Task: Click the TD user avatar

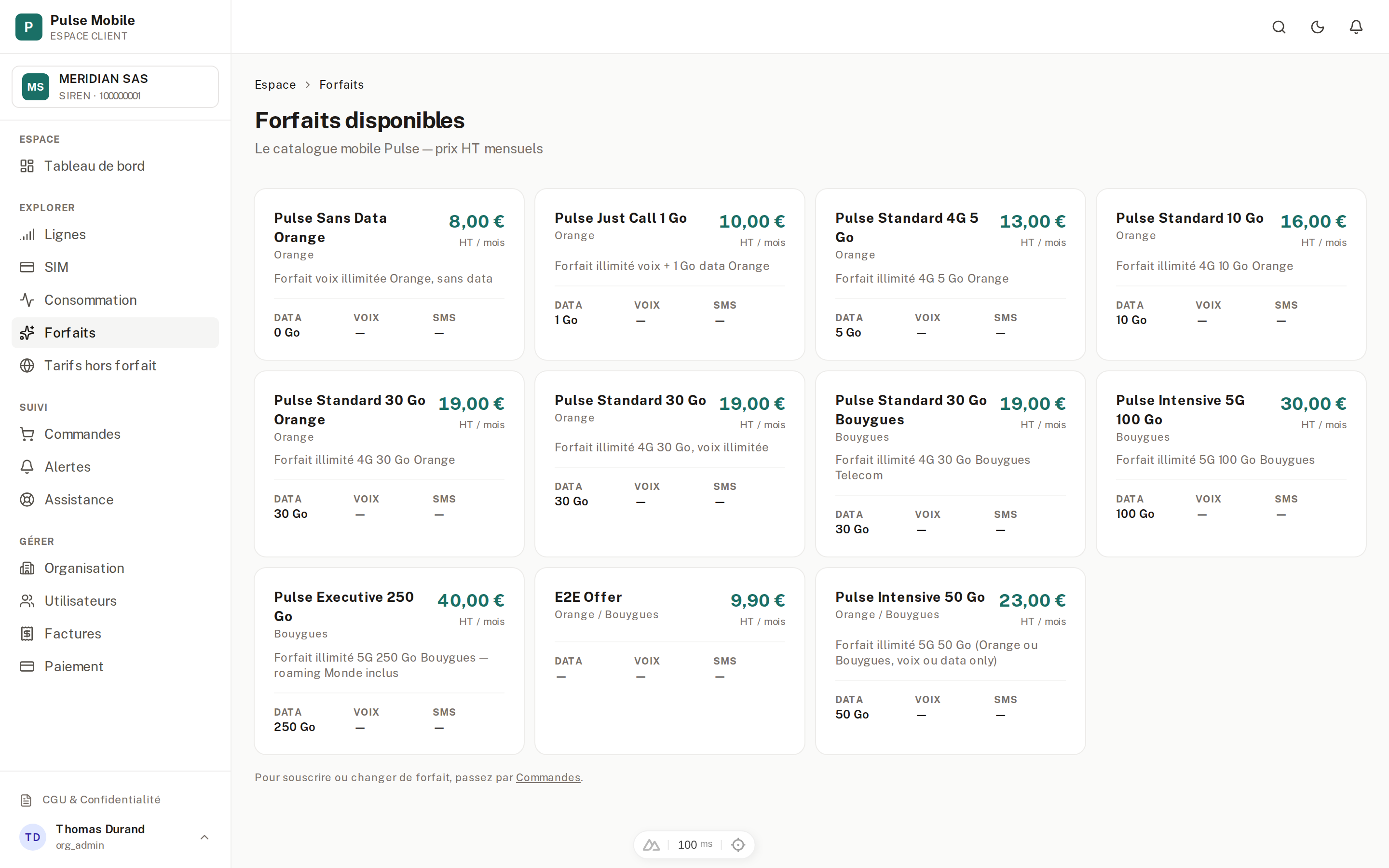Action: pos(33,837)
